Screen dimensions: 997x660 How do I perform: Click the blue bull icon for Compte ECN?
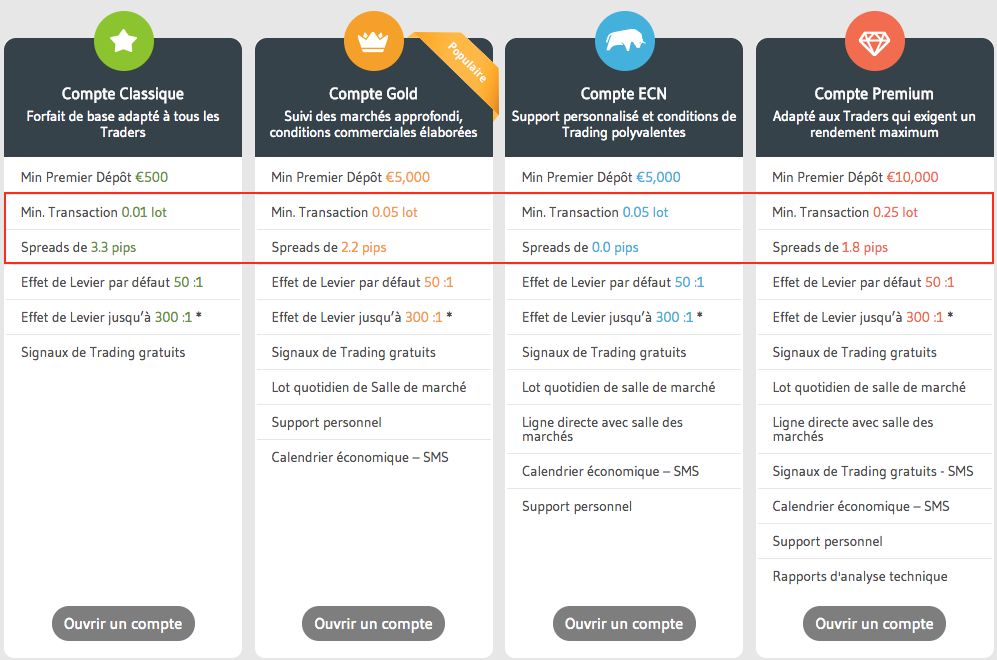pos(624,41)
